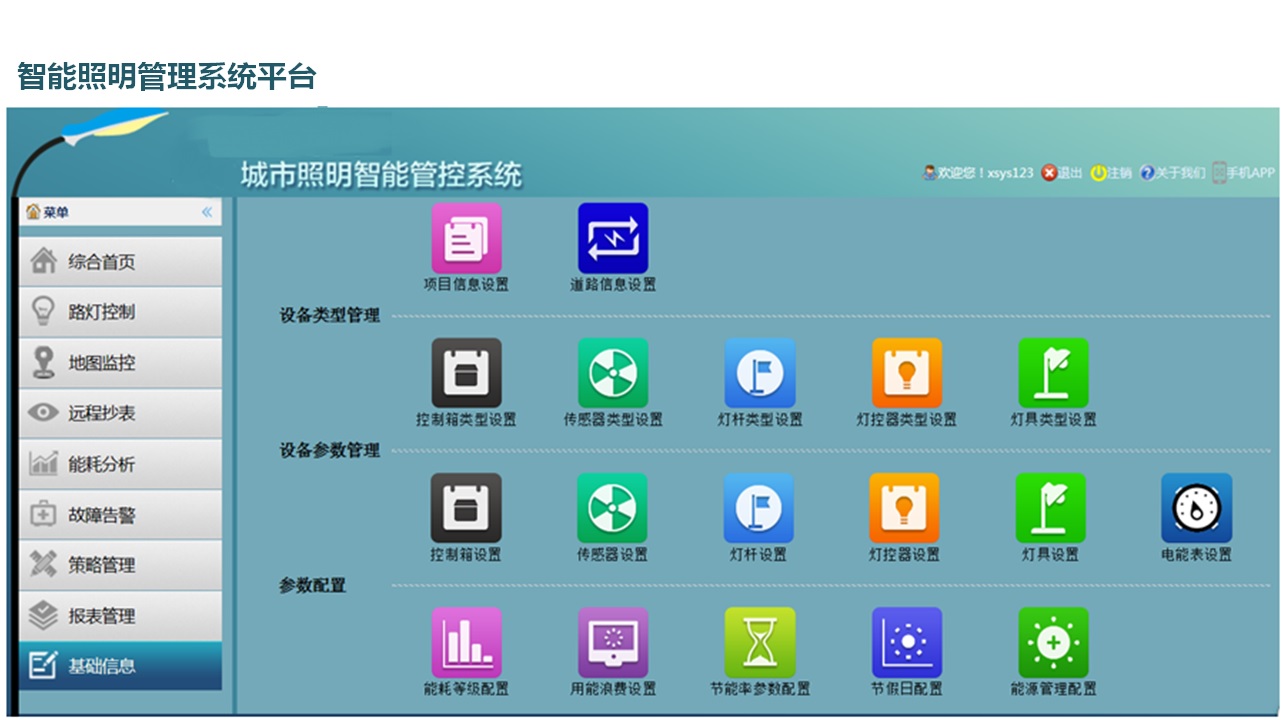The height and width of the screenshot is (720, 1288).
Task: Open the 电能表设置 gauge icon
Action: [1196, 509]
